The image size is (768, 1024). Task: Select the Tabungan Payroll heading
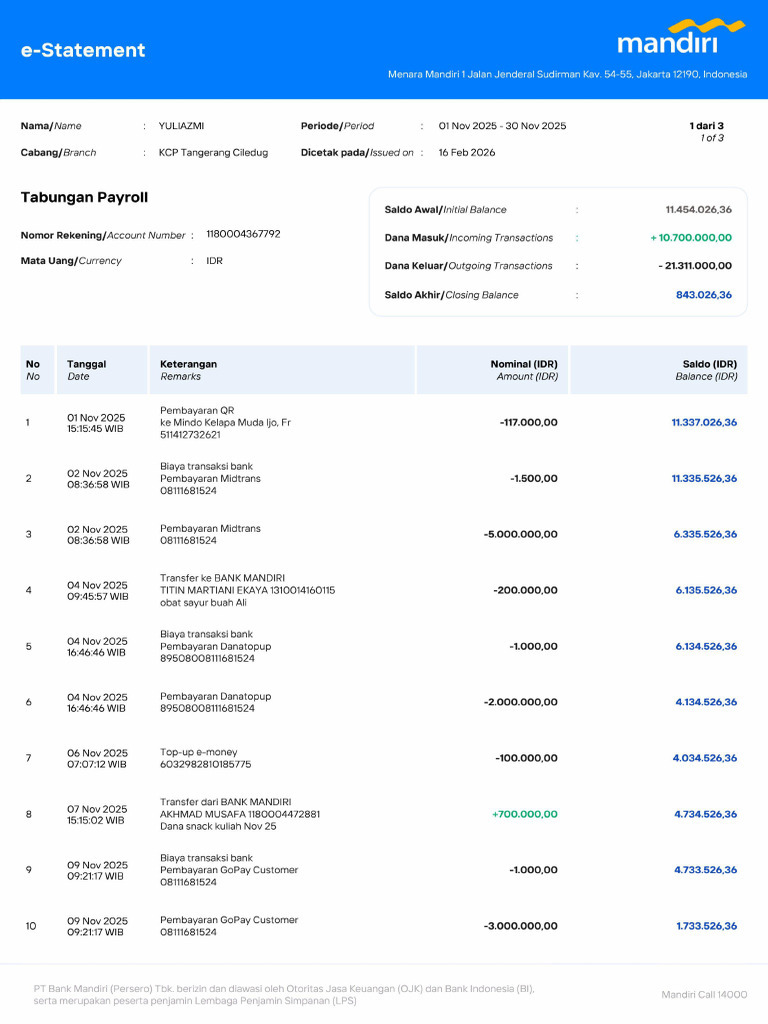click(x=84, y=197)
